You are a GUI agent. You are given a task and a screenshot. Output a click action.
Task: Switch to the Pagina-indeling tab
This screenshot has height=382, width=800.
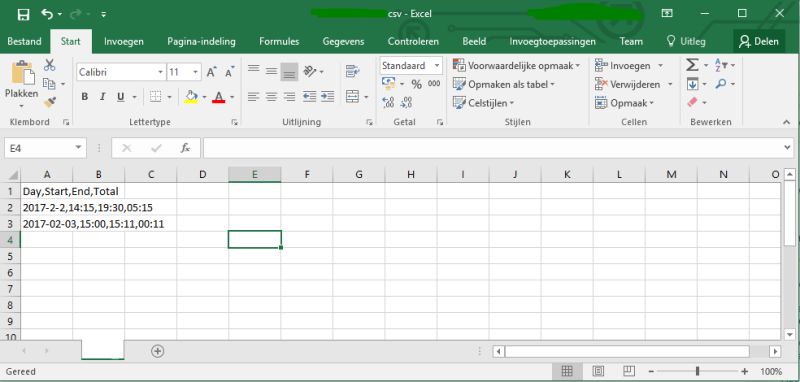(202, 41)
